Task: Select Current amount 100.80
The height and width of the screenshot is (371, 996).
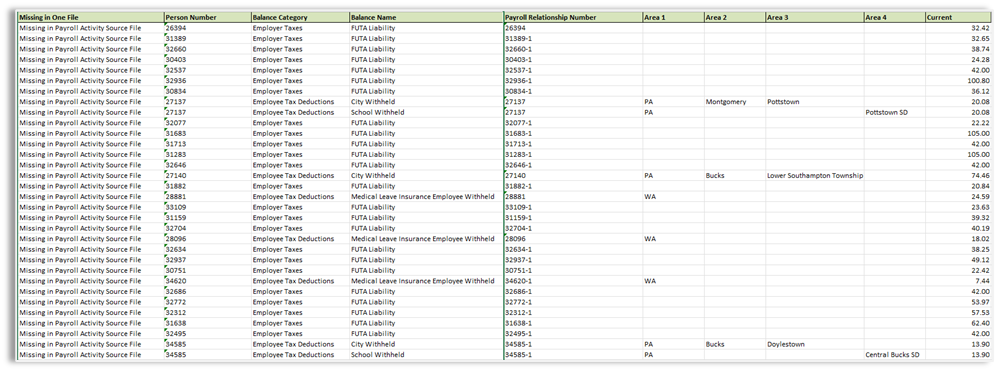Action: tap(958, 81)
